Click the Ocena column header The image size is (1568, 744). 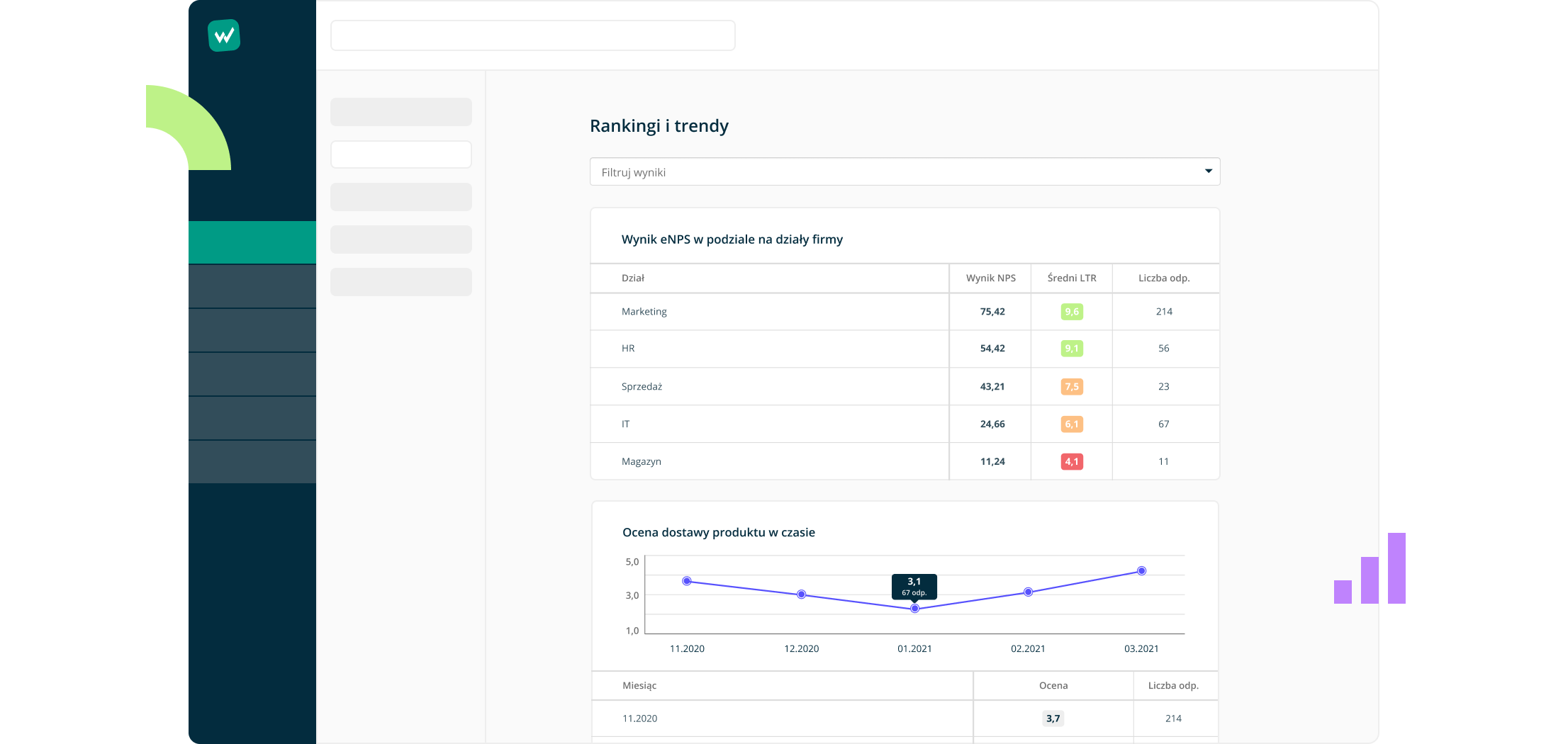click(1053, 685)
